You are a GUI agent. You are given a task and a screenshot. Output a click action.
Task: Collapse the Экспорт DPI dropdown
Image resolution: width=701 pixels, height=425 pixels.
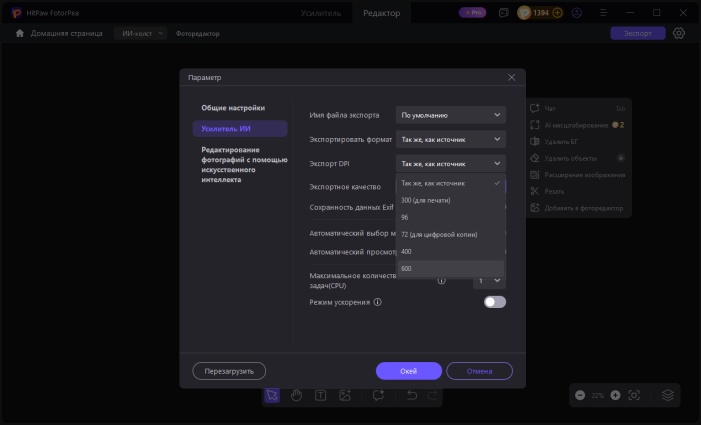pyautogui.click(x=451, y=164)
